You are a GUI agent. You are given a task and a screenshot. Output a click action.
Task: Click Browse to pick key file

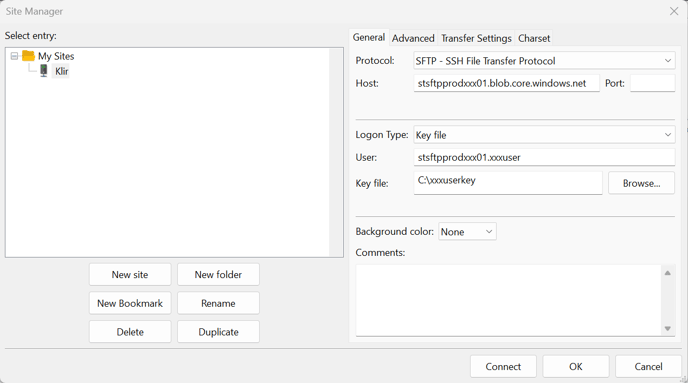click(x=641, y=183)
